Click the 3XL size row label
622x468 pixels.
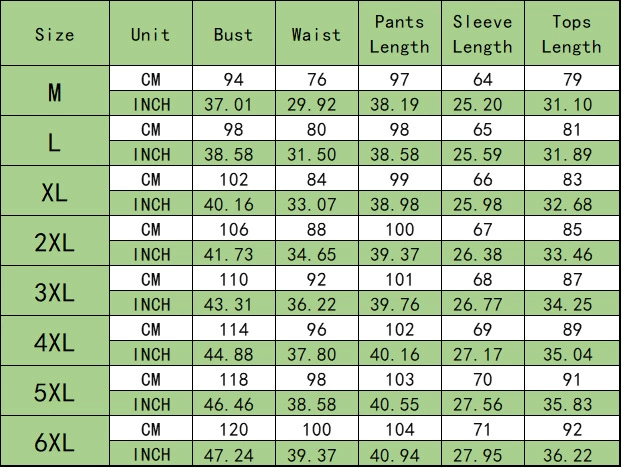pyautogui.click(x=54, y=292)
